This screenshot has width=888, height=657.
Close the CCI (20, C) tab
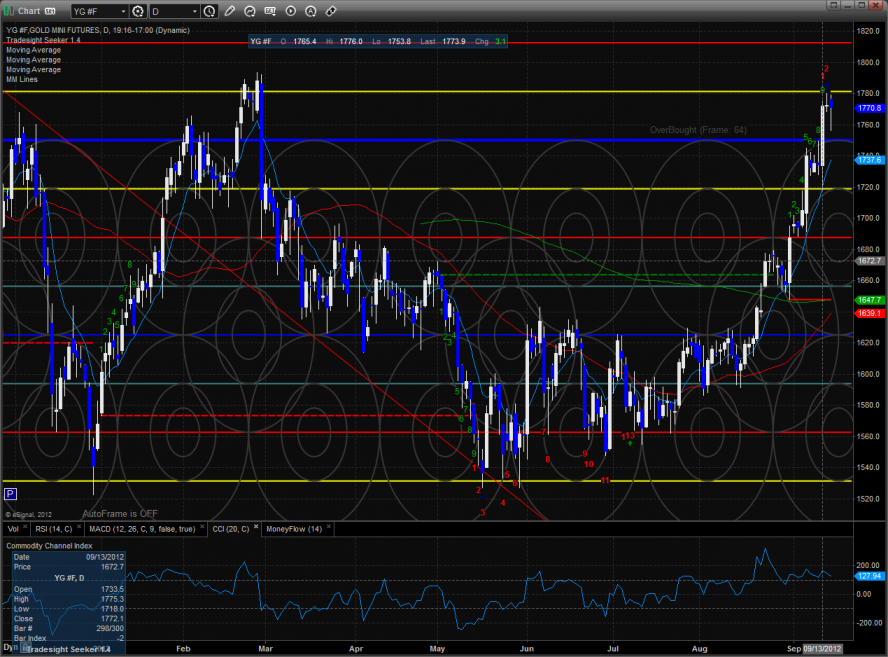click(x=254, y=528)
